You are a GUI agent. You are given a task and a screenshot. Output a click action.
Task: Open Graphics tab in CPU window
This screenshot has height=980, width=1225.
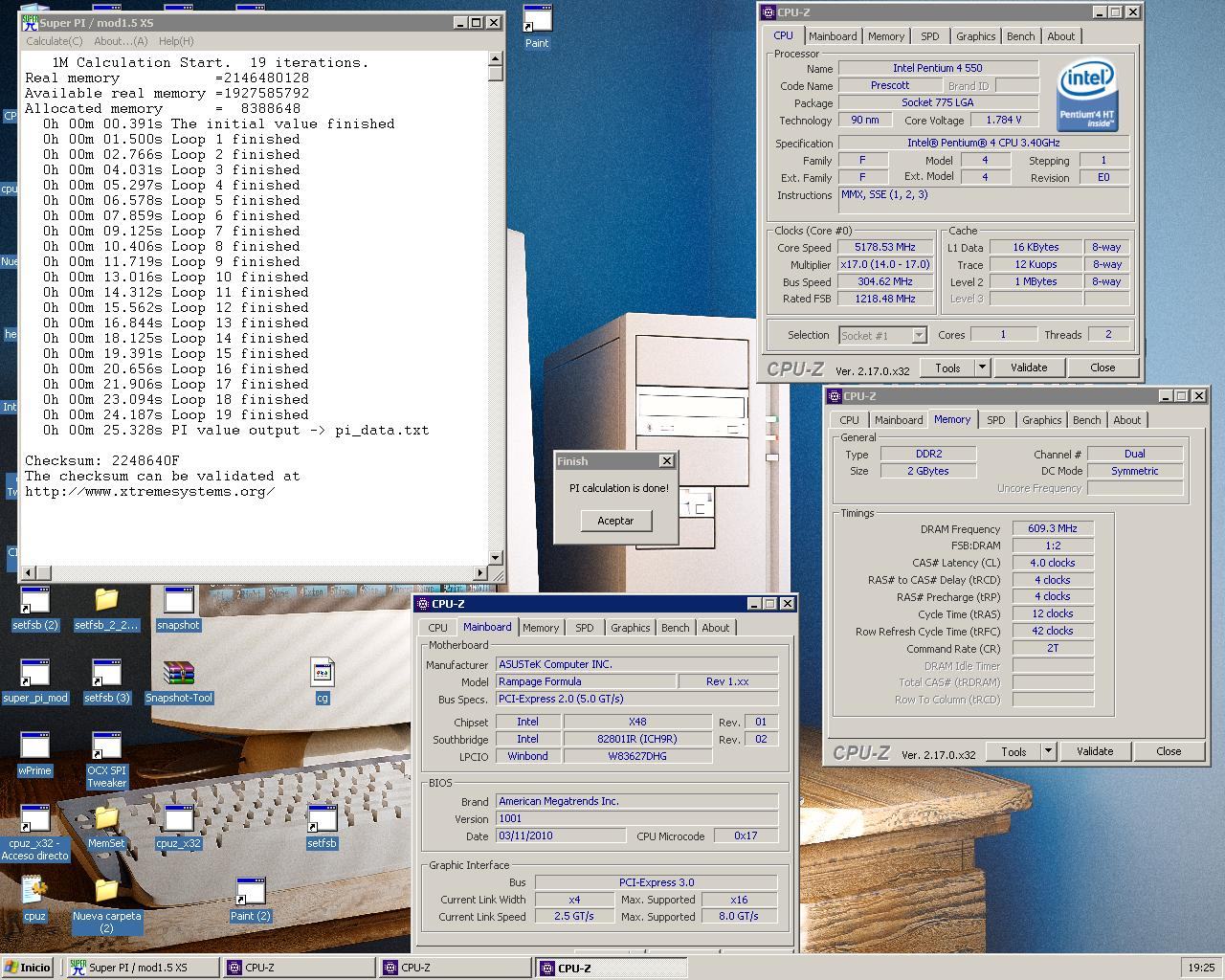point(975,36)
